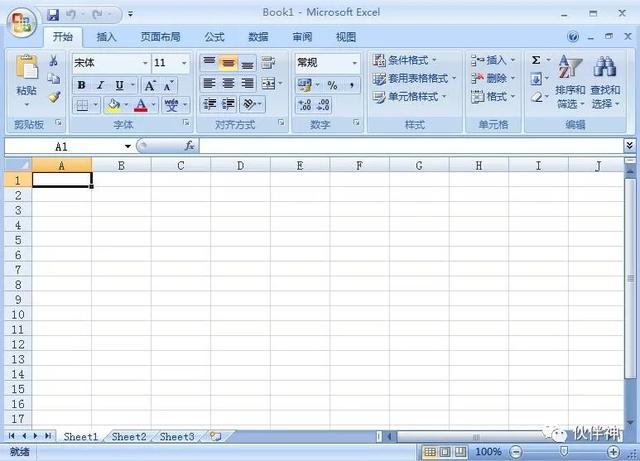The width and height of the screenshot is (640, 461).
Task: Toggle Italic formatting
Action: [100, 85]
